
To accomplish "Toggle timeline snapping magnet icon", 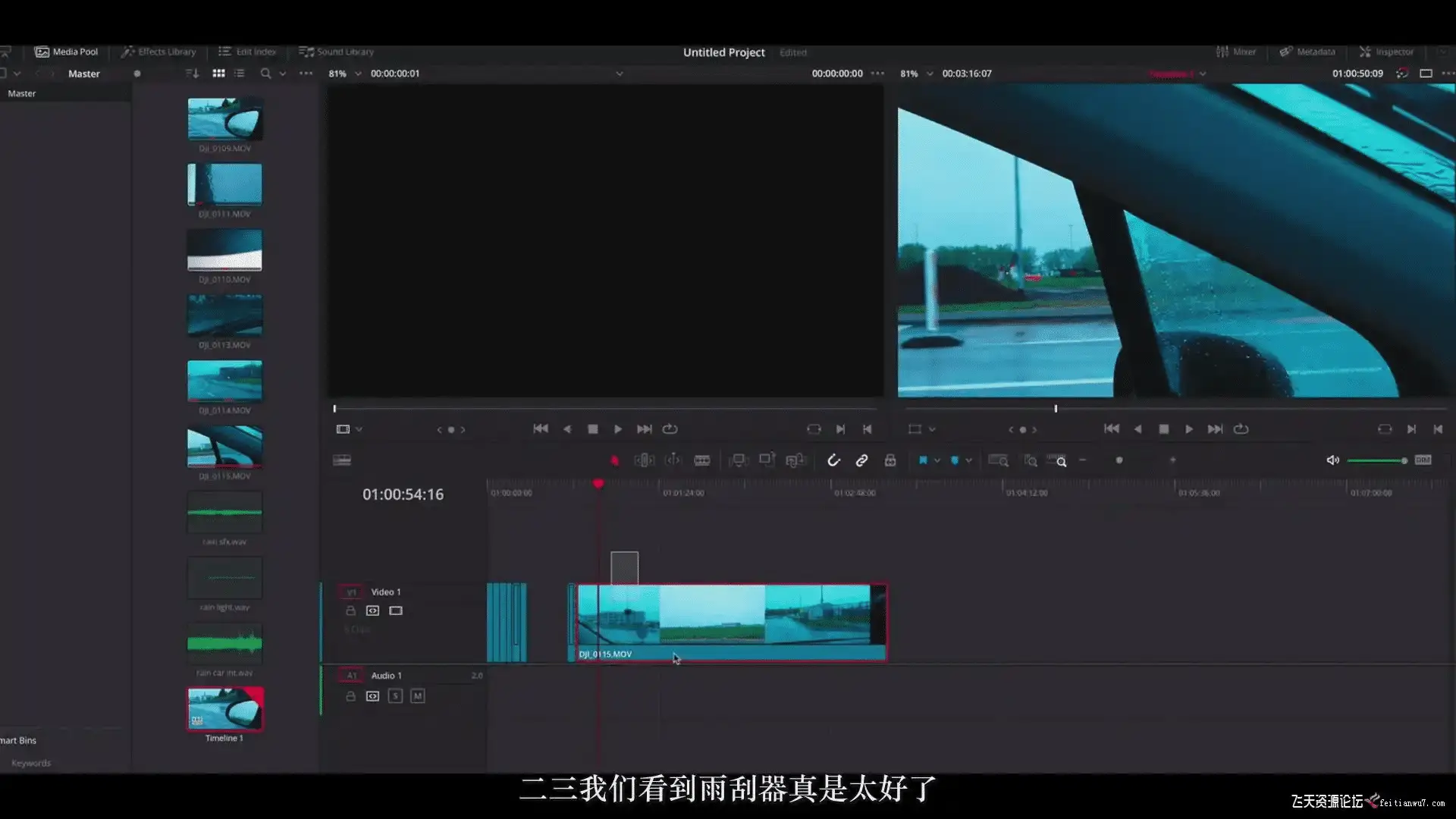I will tap(833, 460).
